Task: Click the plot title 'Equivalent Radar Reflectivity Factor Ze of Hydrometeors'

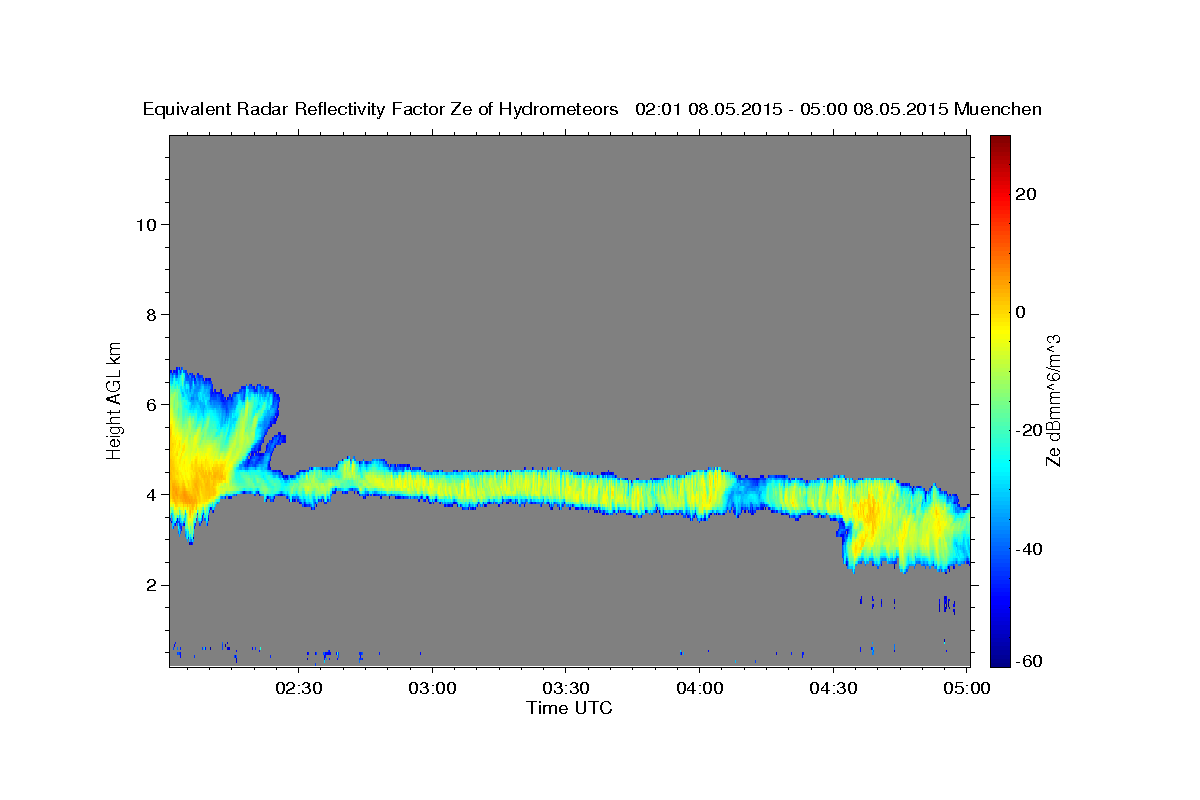Action: pos(381,109)
